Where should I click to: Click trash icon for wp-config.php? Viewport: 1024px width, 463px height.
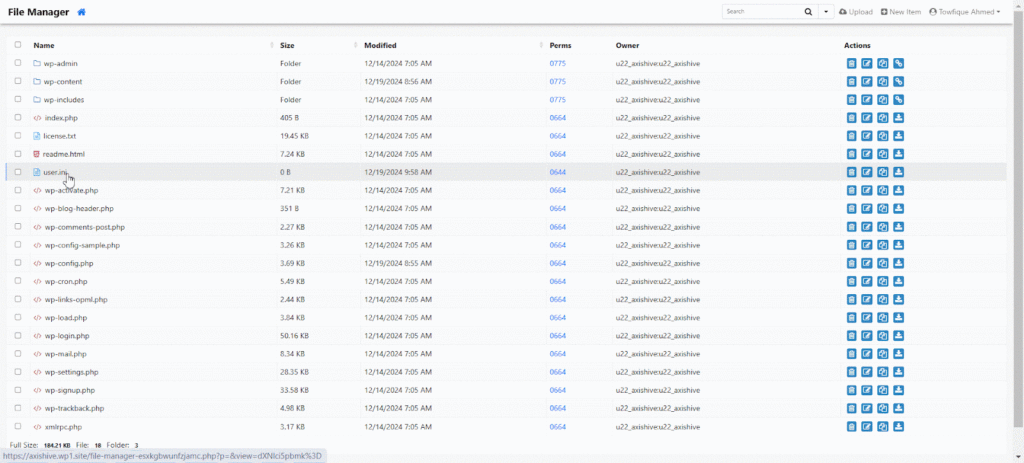(x=851, y=263)
